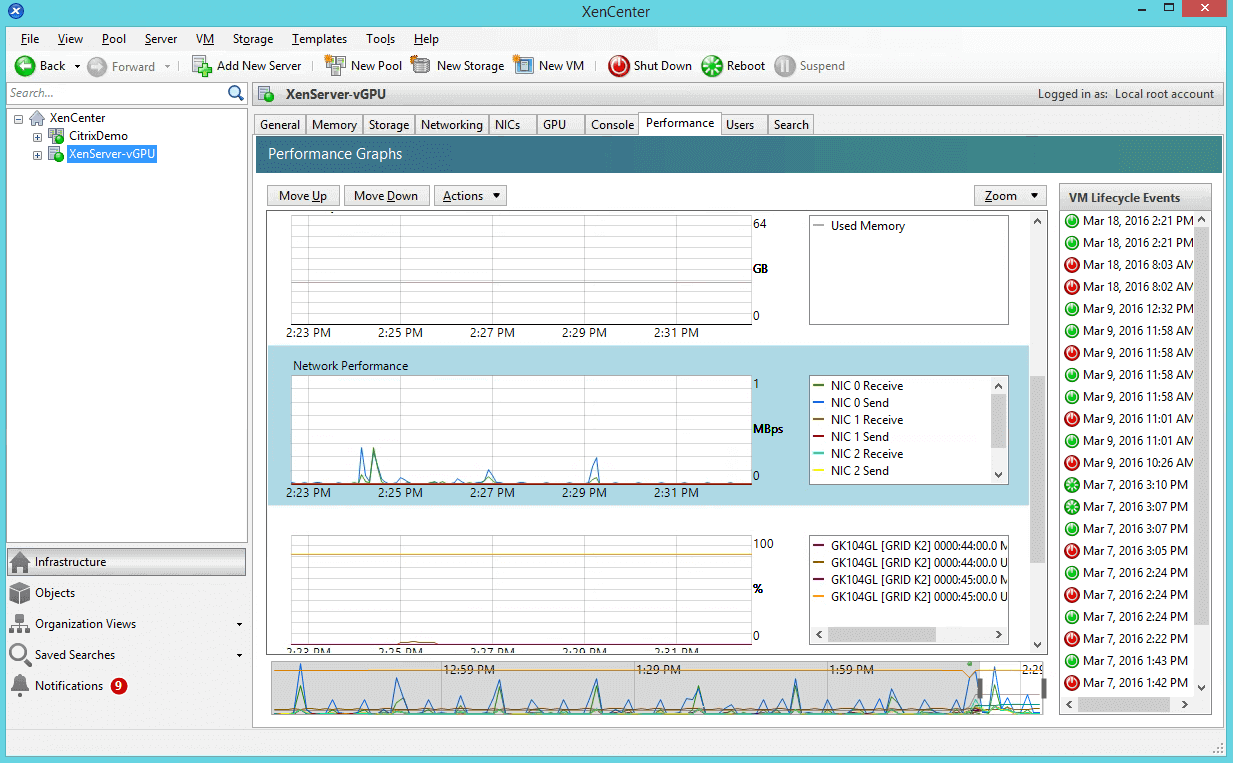
Task: Open the Actions dropdown
Action: coord(470,196)
